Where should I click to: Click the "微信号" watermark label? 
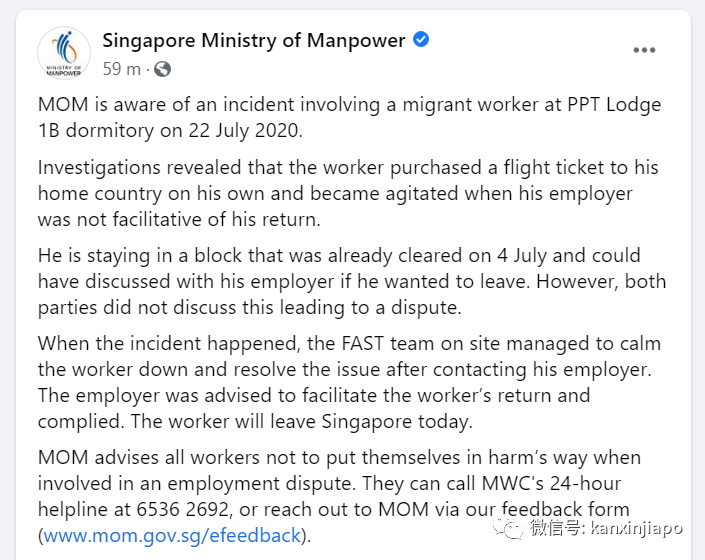[x=557, y=527]
